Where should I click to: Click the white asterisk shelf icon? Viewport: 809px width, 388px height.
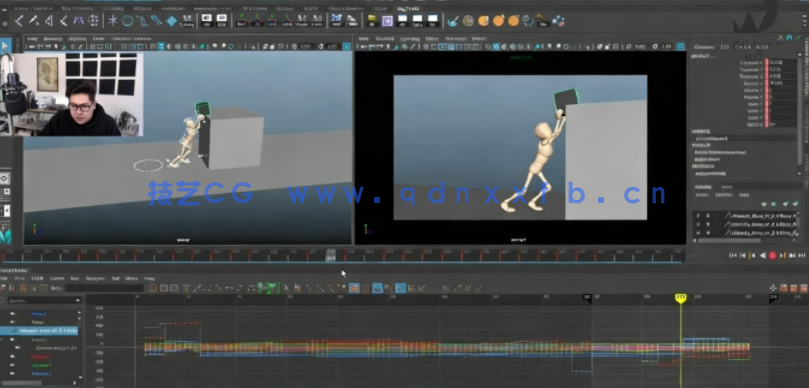[112, 21]
